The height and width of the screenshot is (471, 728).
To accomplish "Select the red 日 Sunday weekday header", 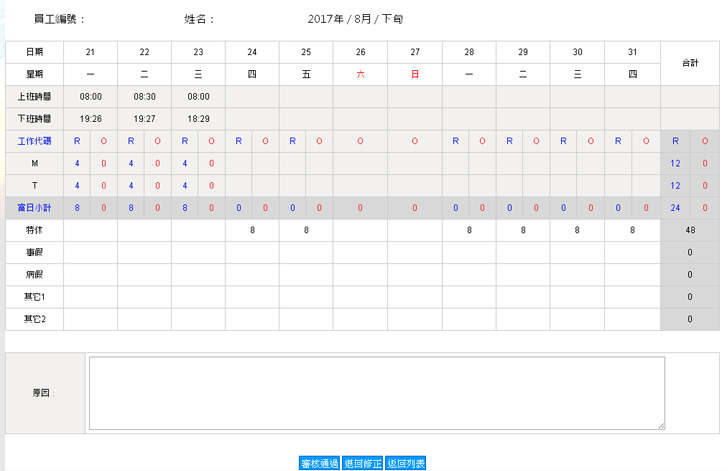I will [x=414, y=75].
